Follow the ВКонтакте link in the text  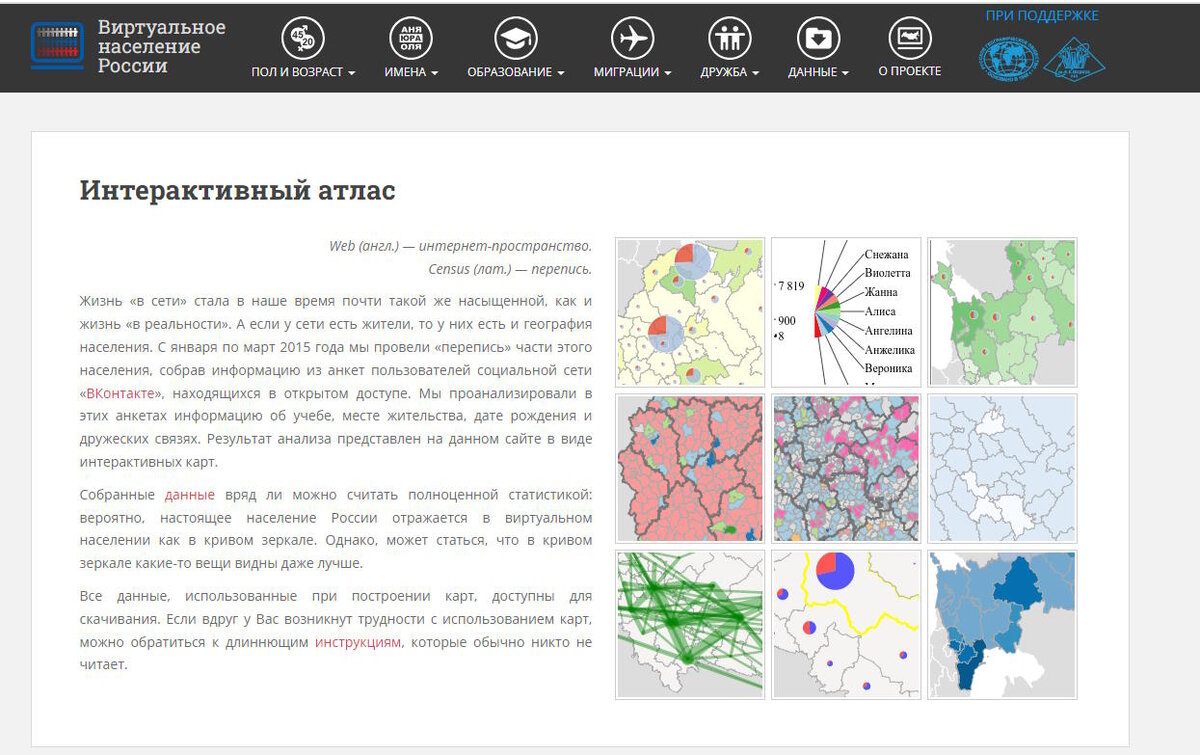click(120, 393)
